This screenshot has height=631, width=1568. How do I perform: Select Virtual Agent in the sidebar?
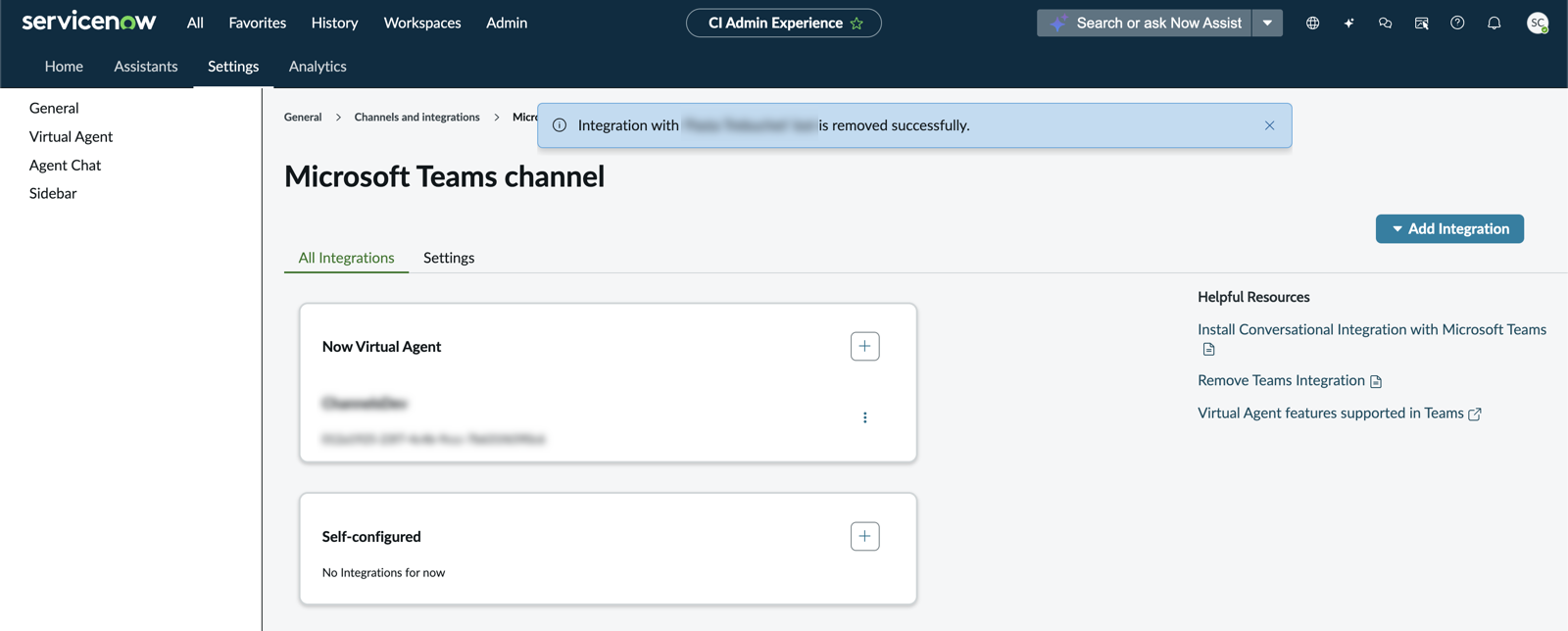(x=71, y=136)
